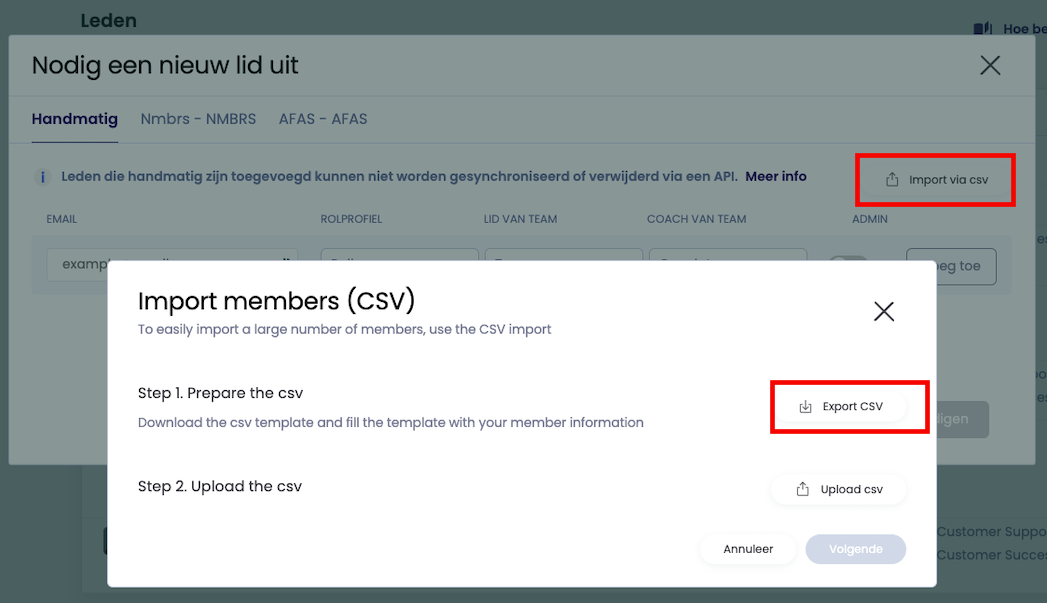Follow the Meer info link
The width and height of the screenshot is (1047, 603).
point(776,176)
